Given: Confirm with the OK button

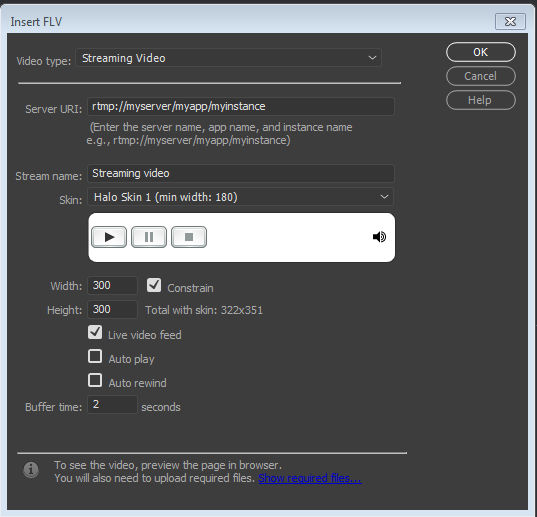Looking at the screenshot, I should (481, 52).
